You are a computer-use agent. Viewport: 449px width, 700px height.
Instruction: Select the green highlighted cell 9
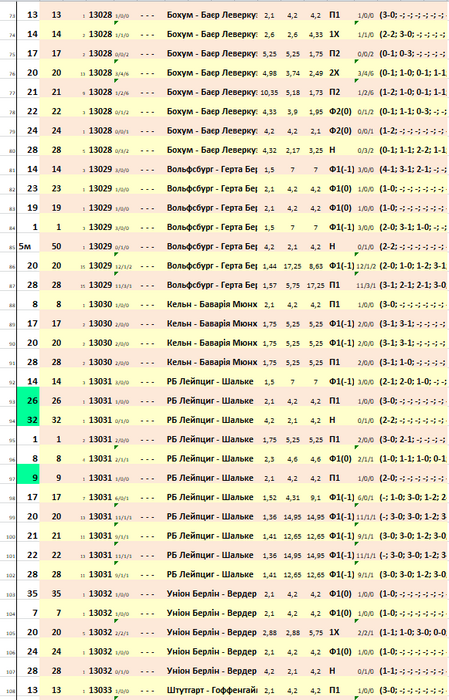[28, 478]
